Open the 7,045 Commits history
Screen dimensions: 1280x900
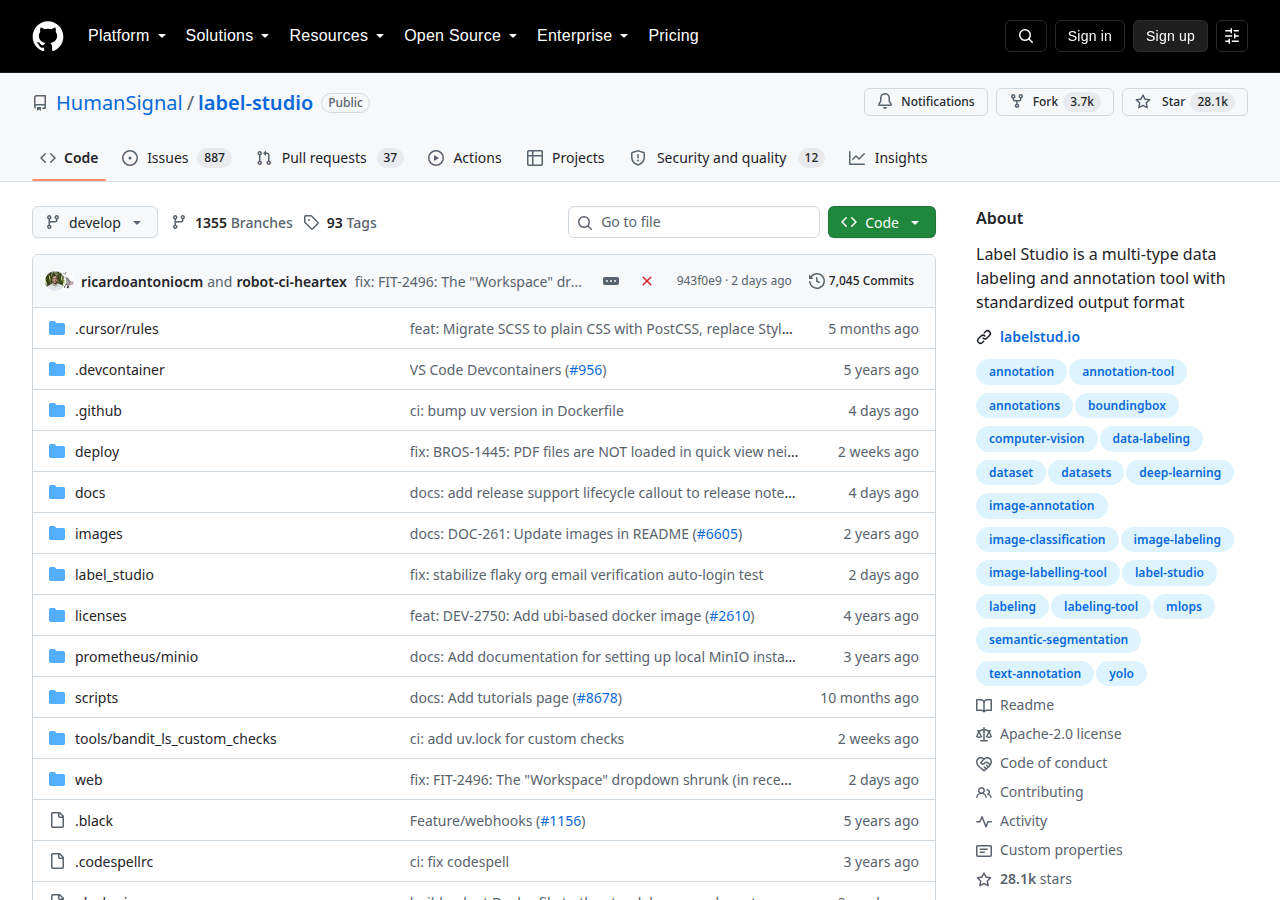861,281
